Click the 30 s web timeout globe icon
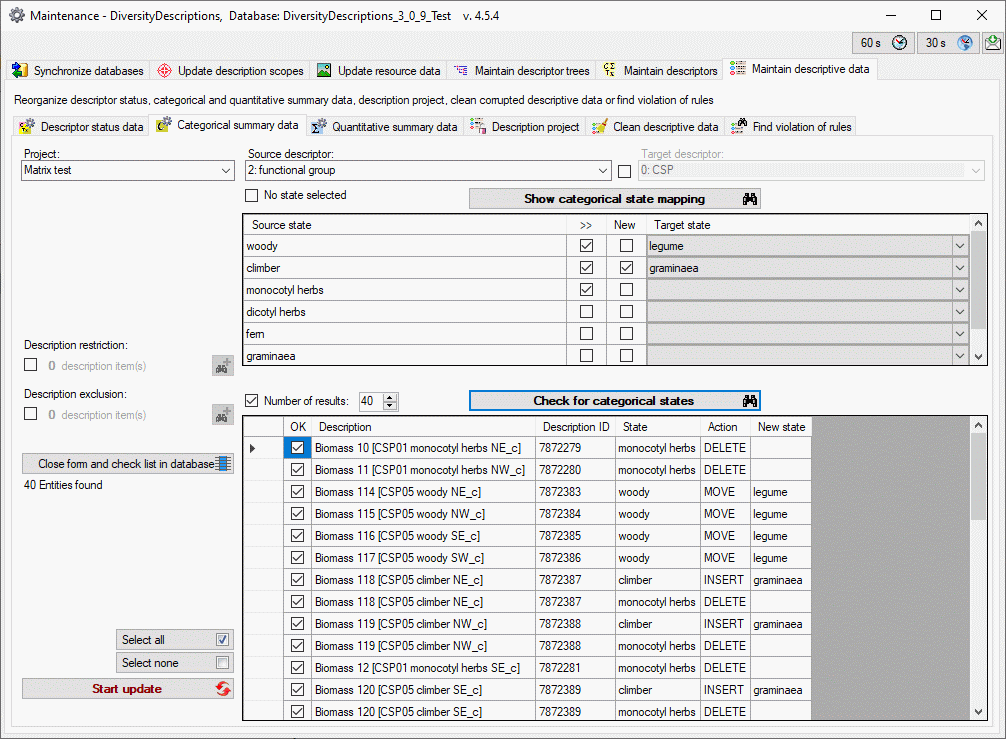Screen dimensions: 1006x739 (964, 43)
